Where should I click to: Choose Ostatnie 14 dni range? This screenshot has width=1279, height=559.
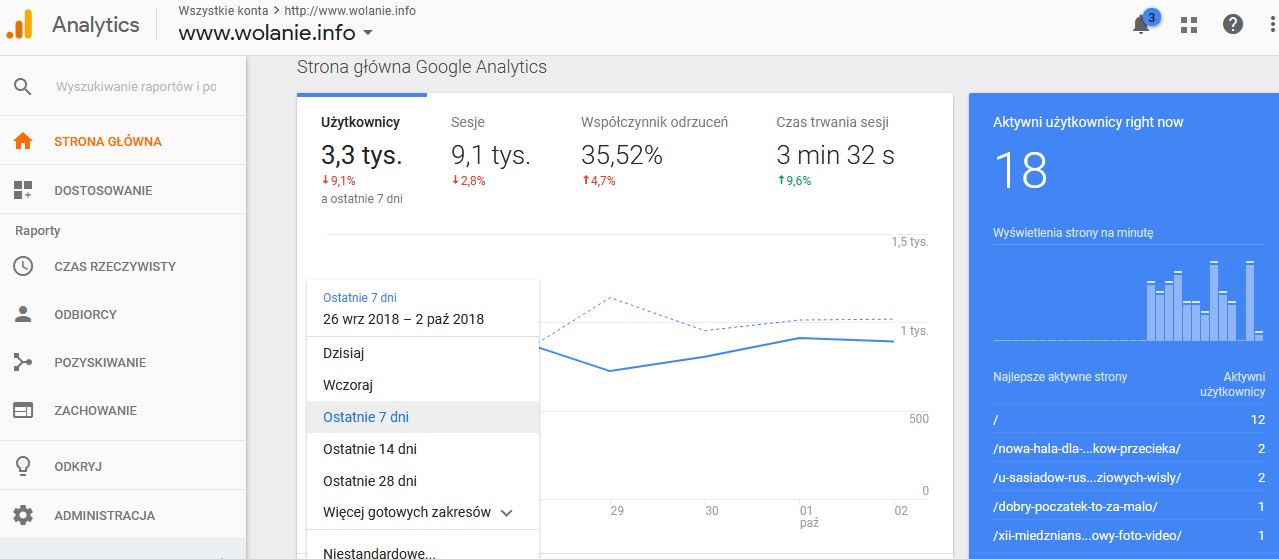[x=423, y=449]
